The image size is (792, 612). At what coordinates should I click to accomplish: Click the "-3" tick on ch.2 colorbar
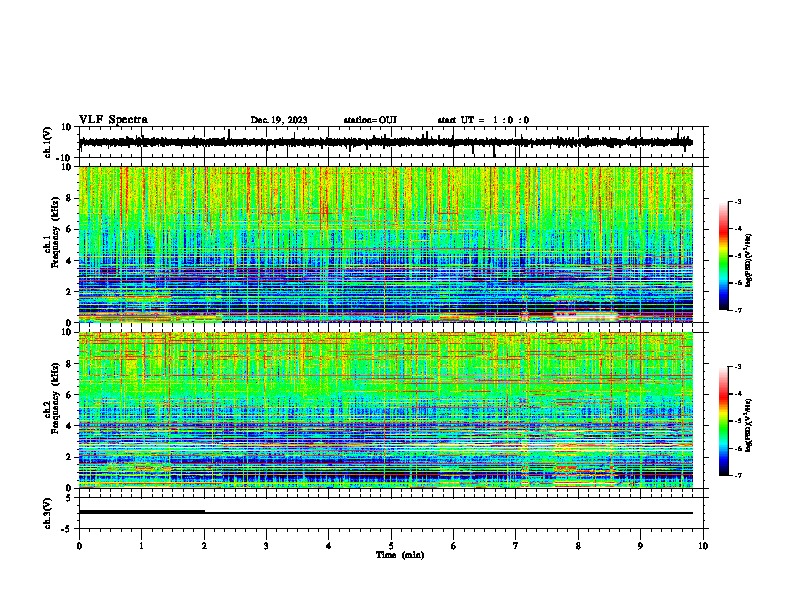(738, 367)
